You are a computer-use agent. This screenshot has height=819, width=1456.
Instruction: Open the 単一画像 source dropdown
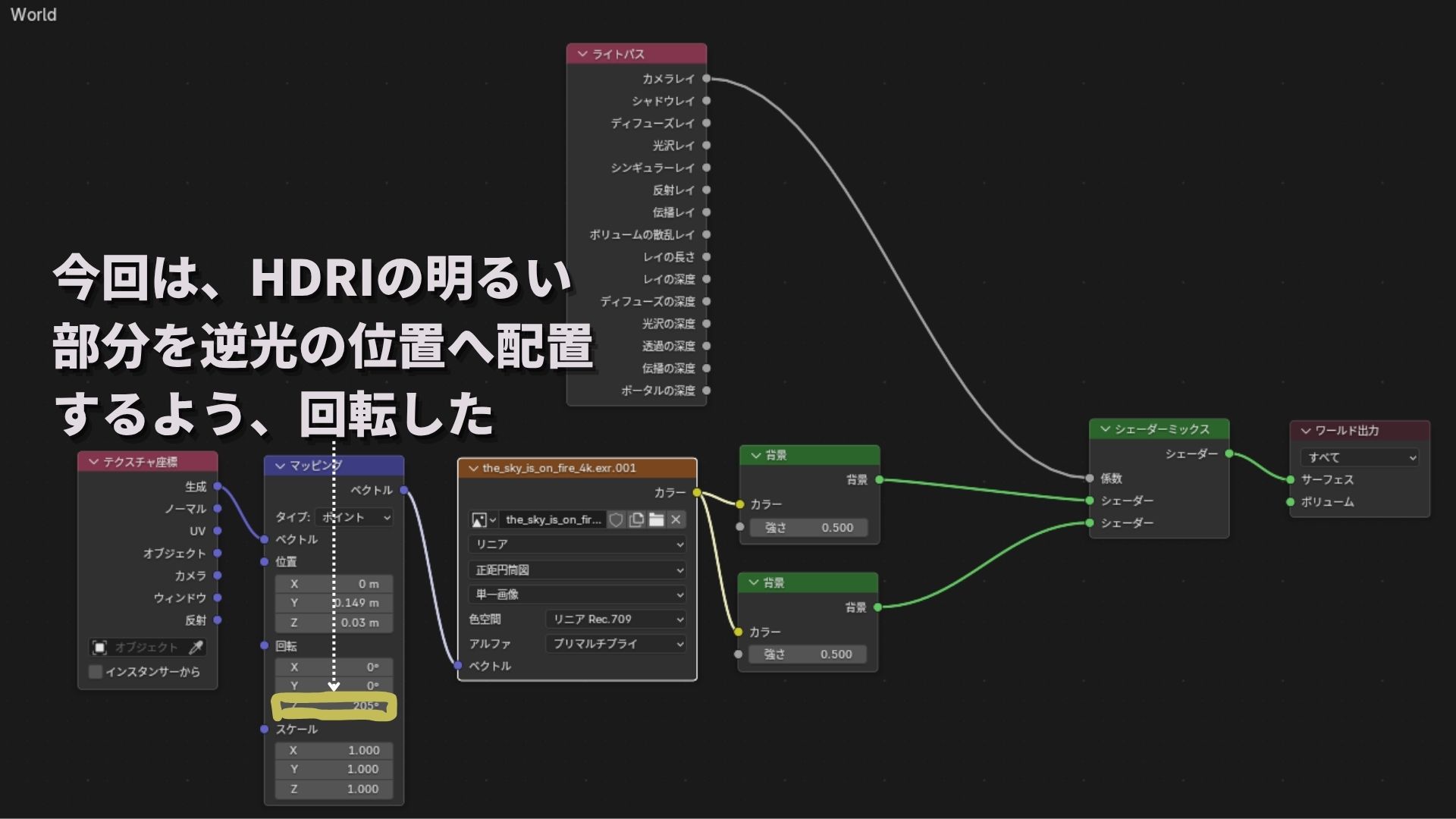tap(577, 595)
